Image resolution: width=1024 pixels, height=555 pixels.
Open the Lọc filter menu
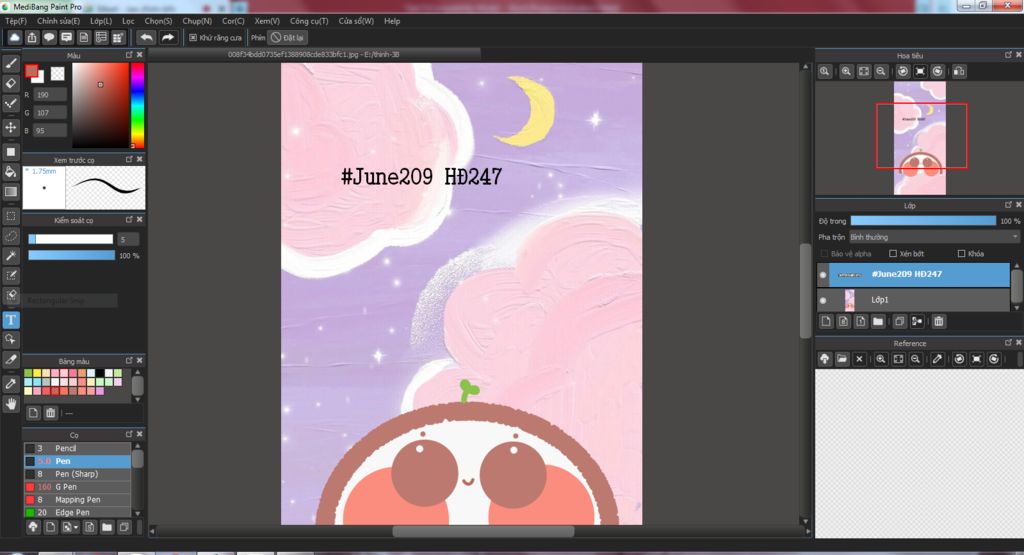pos(128,21)
